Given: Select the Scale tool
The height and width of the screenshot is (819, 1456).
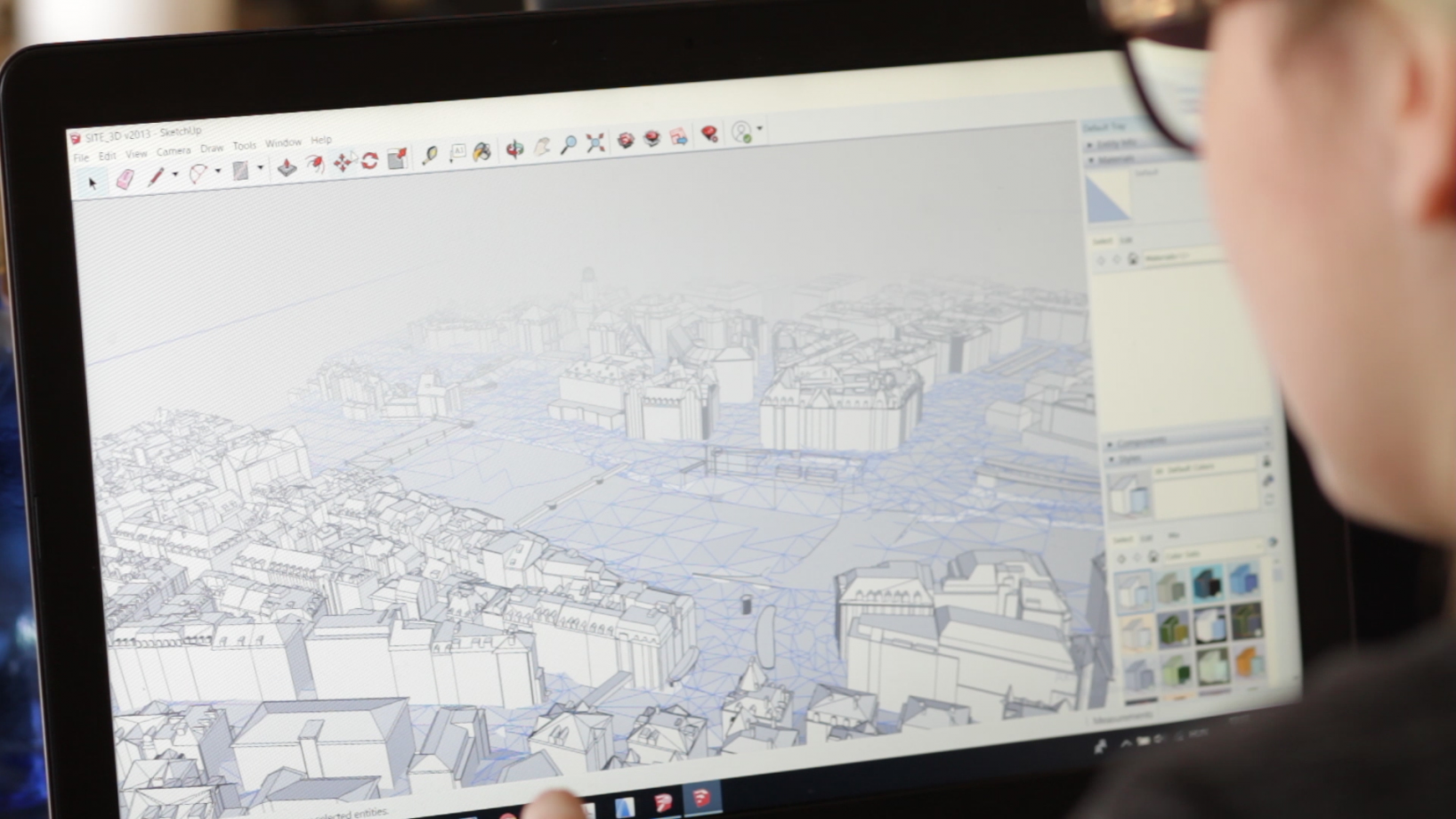Looking at the screenshot, I should pyautogui.click(x=397, y=158).
